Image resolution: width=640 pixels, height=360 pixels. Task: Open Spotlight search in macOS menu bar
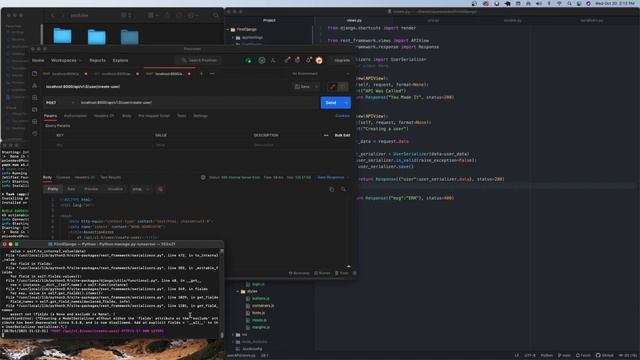click(x=569, y=3)
